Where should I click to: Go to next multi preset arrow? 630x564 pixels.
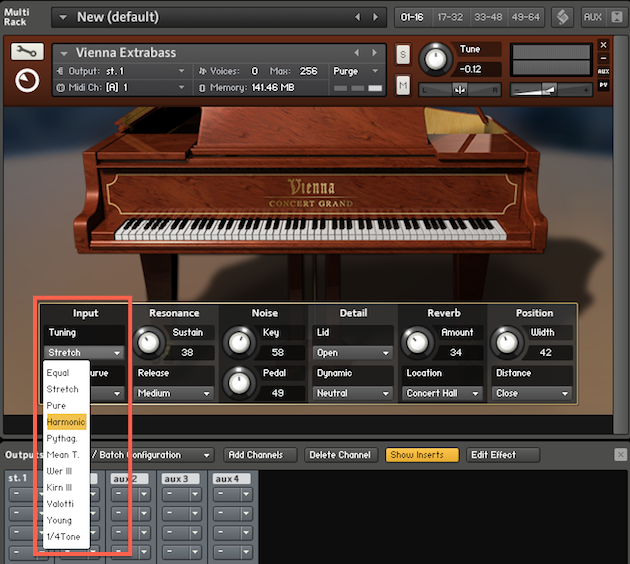tap(376, 17)
